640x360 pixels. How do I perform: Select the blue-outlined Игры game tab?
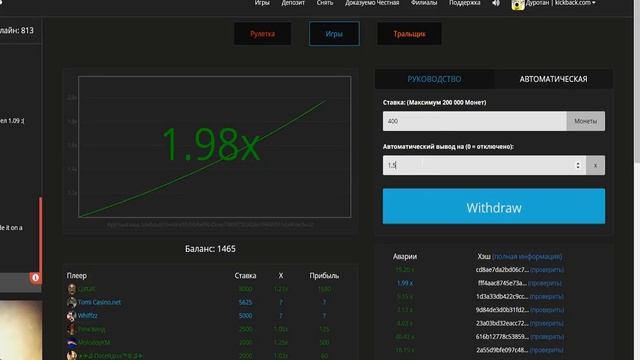click(334, 34)
